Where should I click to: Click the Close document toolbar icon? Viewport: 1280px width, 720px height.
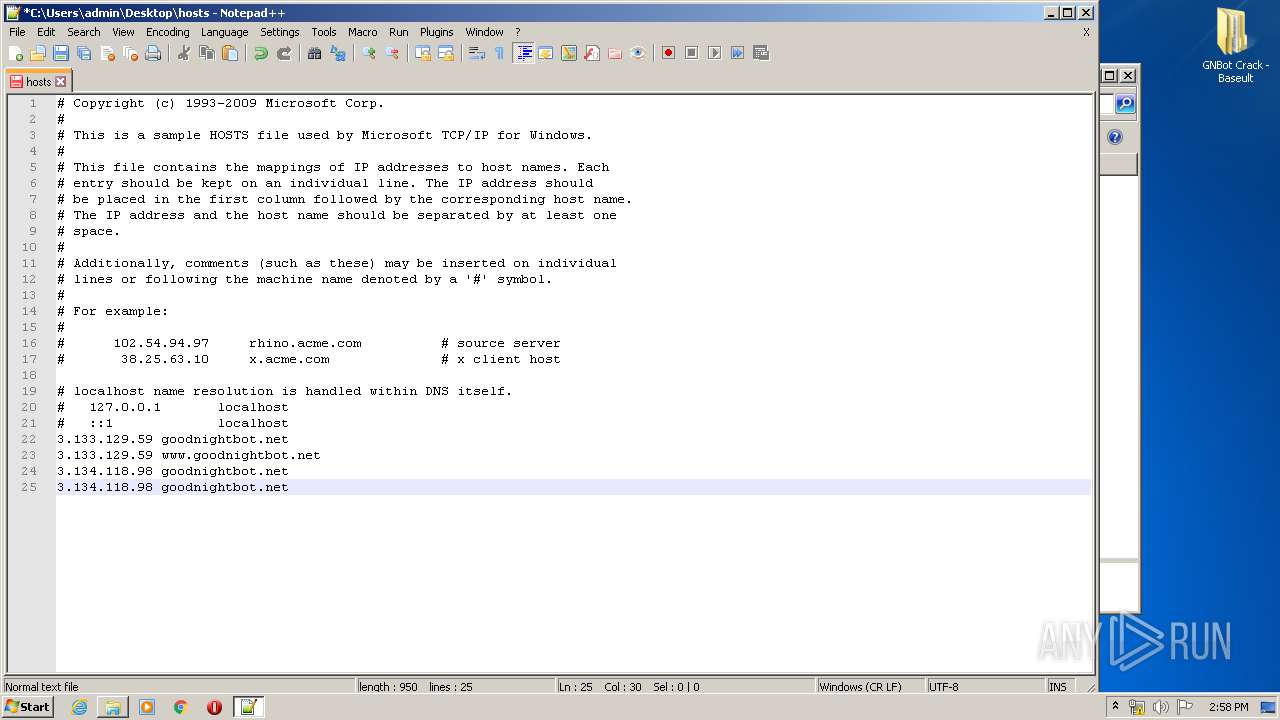[x=107, y=53]
